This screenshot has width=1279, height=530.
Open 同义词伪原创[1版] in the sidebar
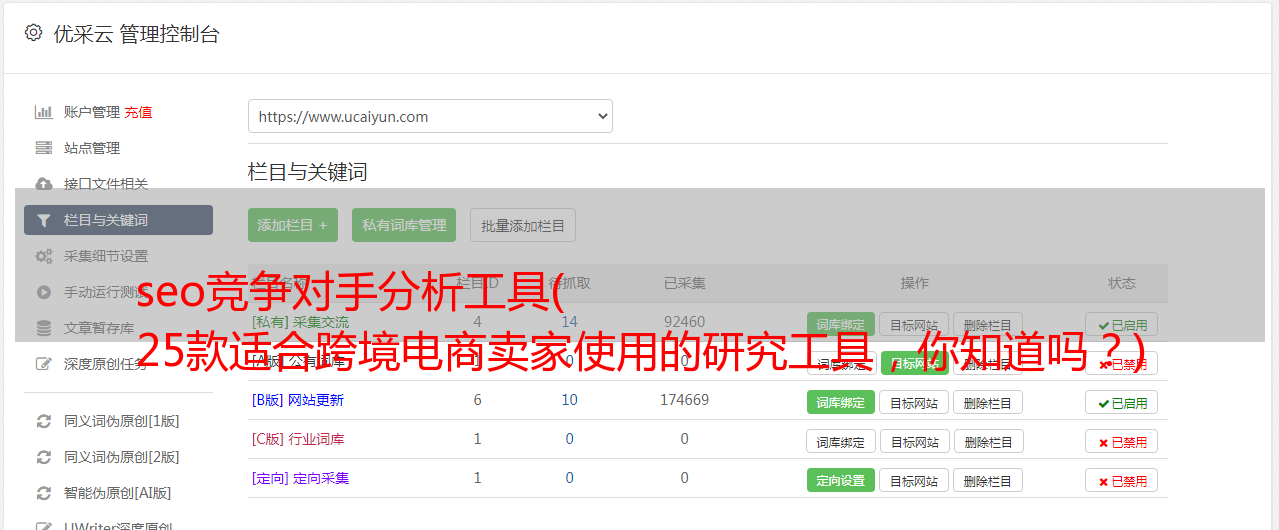pyautogui.click(x=122, y=421)
